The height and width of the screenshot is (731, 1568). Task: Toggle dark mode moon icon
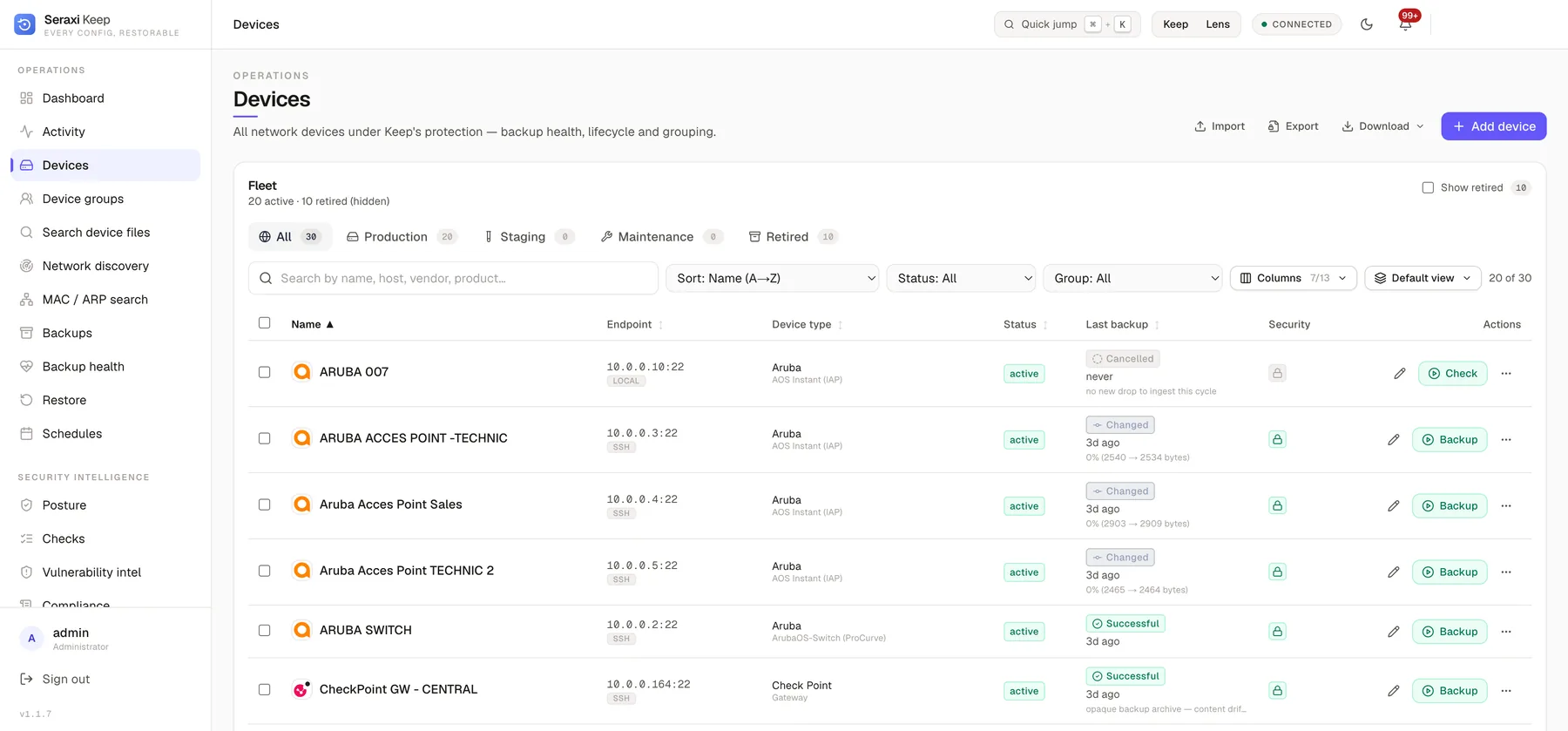(x=1367, y=24)
